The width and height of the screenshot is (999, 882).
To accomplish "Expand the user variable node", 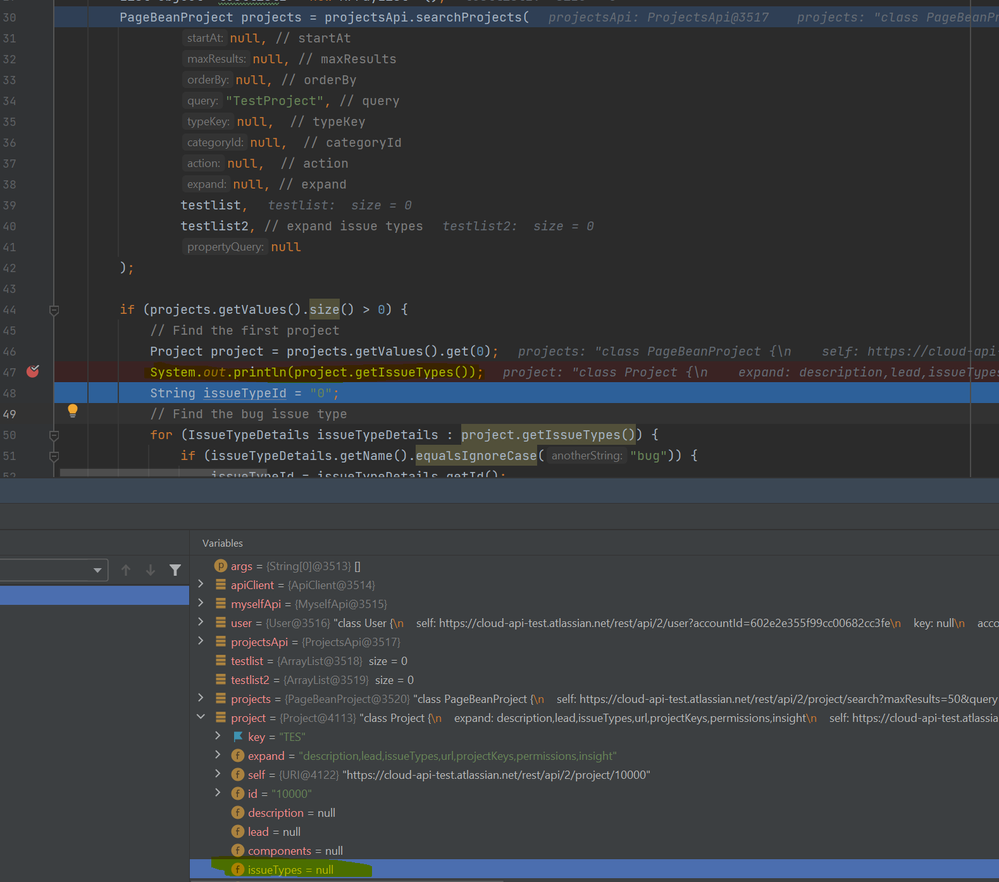I will pyautogui.click(x=201, y=622).
